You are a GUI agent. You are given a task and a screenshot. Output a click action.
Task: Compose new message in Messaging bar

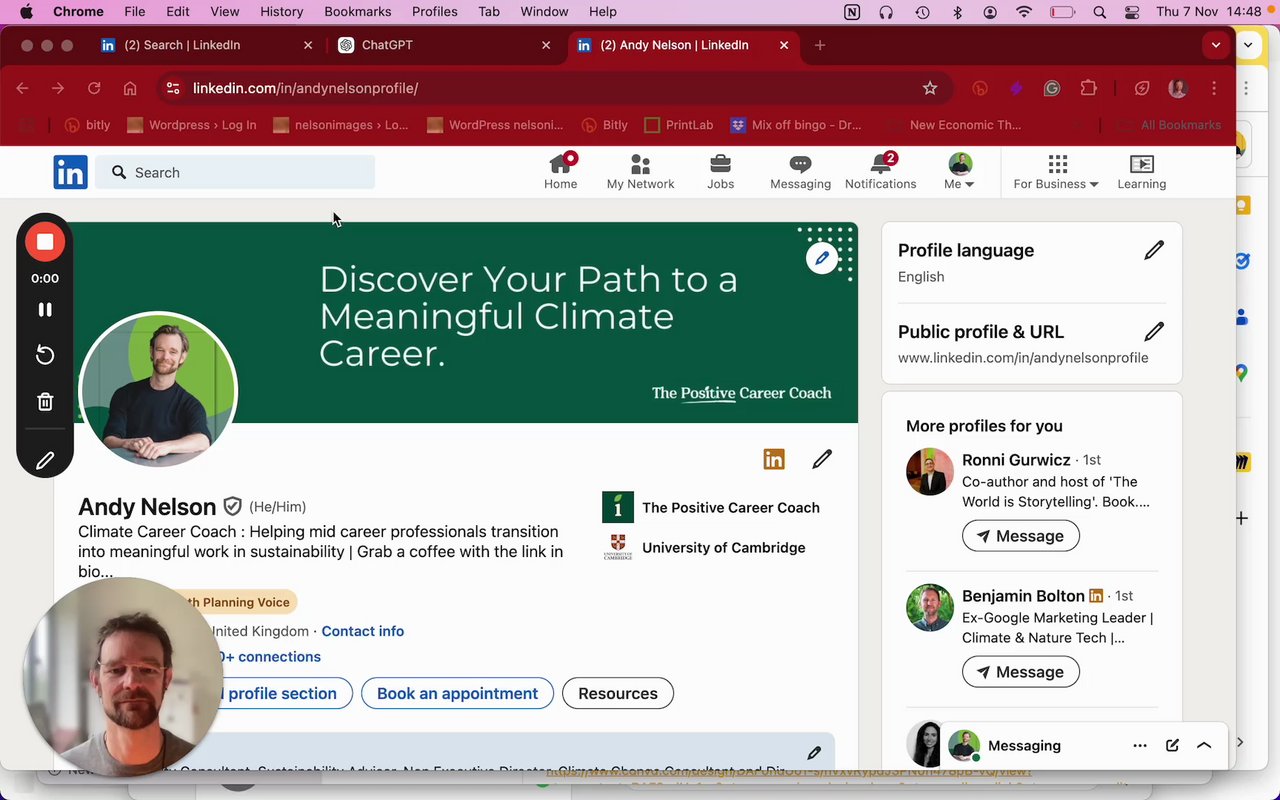(x=1172, y=745)
